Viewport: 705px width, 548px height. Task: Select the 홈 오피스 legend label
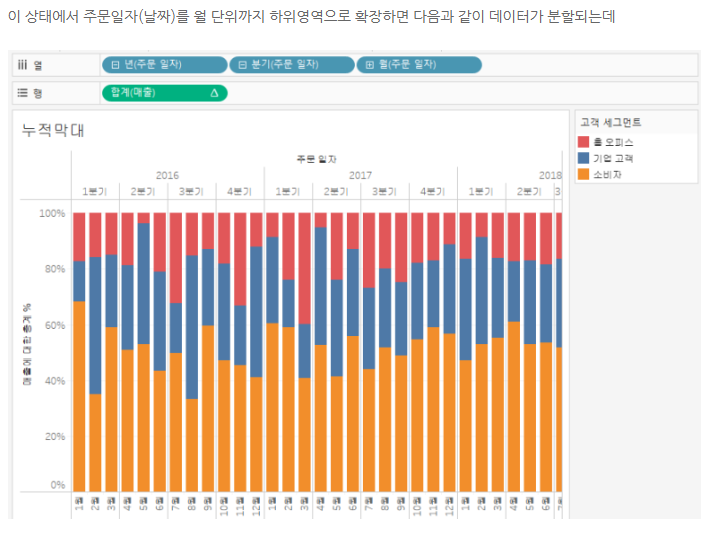(613, 143)
